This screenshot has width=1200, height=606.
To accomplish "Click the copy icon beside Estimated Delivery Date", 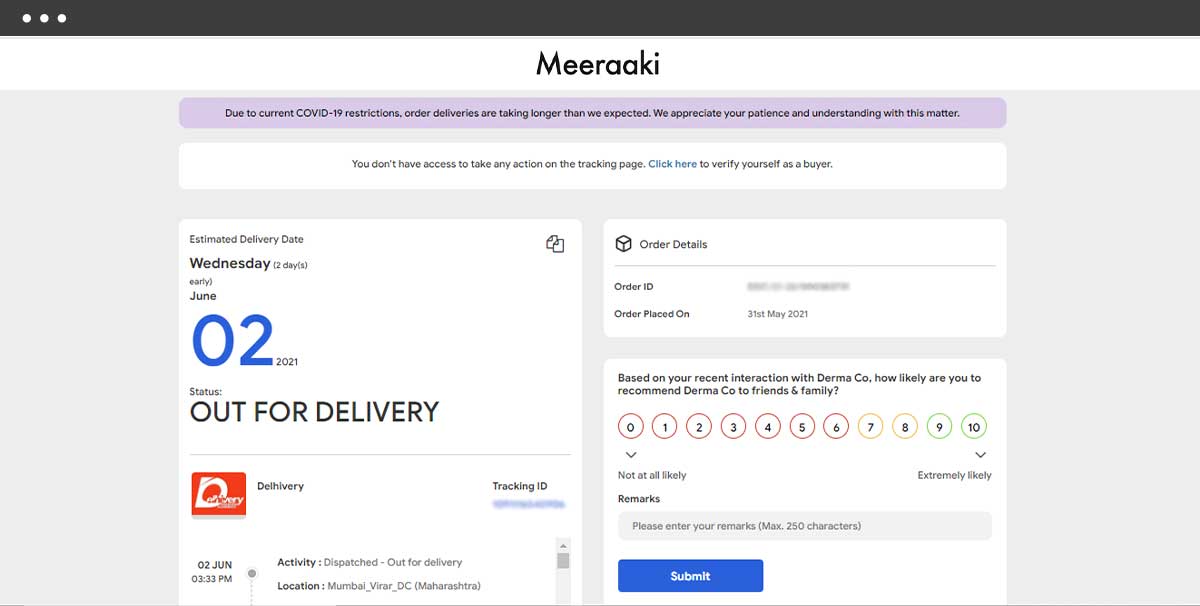I will pos(555,244).
